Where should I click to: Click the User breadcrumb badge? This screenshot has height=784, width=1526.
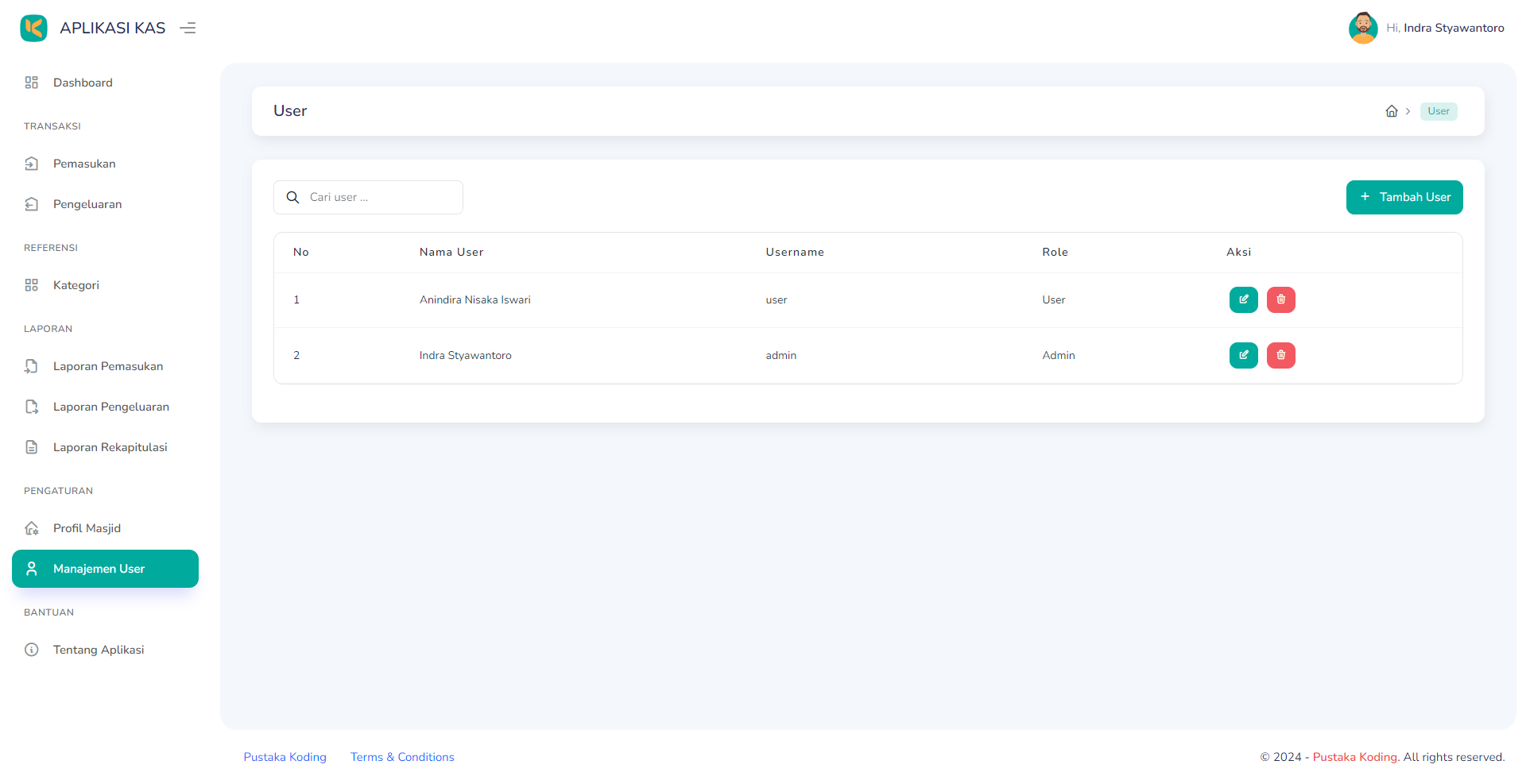(1439, 111)
